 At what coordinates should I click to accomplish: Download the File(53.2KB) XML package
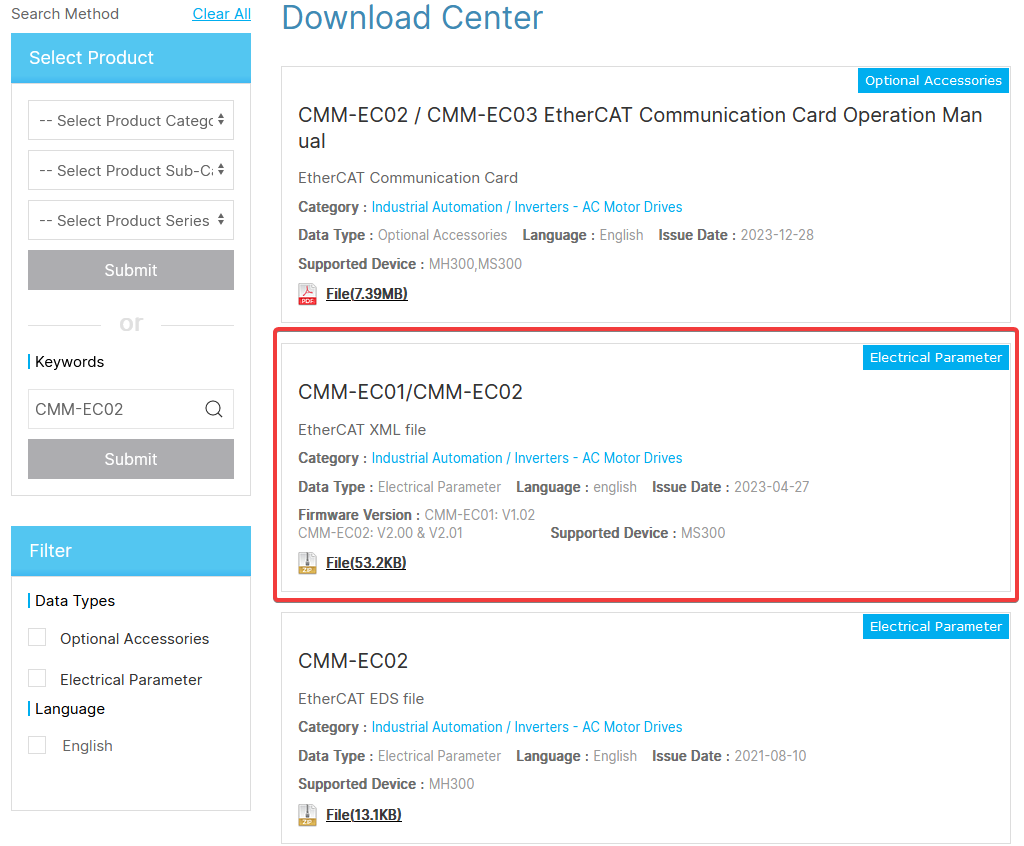[366, 563]
